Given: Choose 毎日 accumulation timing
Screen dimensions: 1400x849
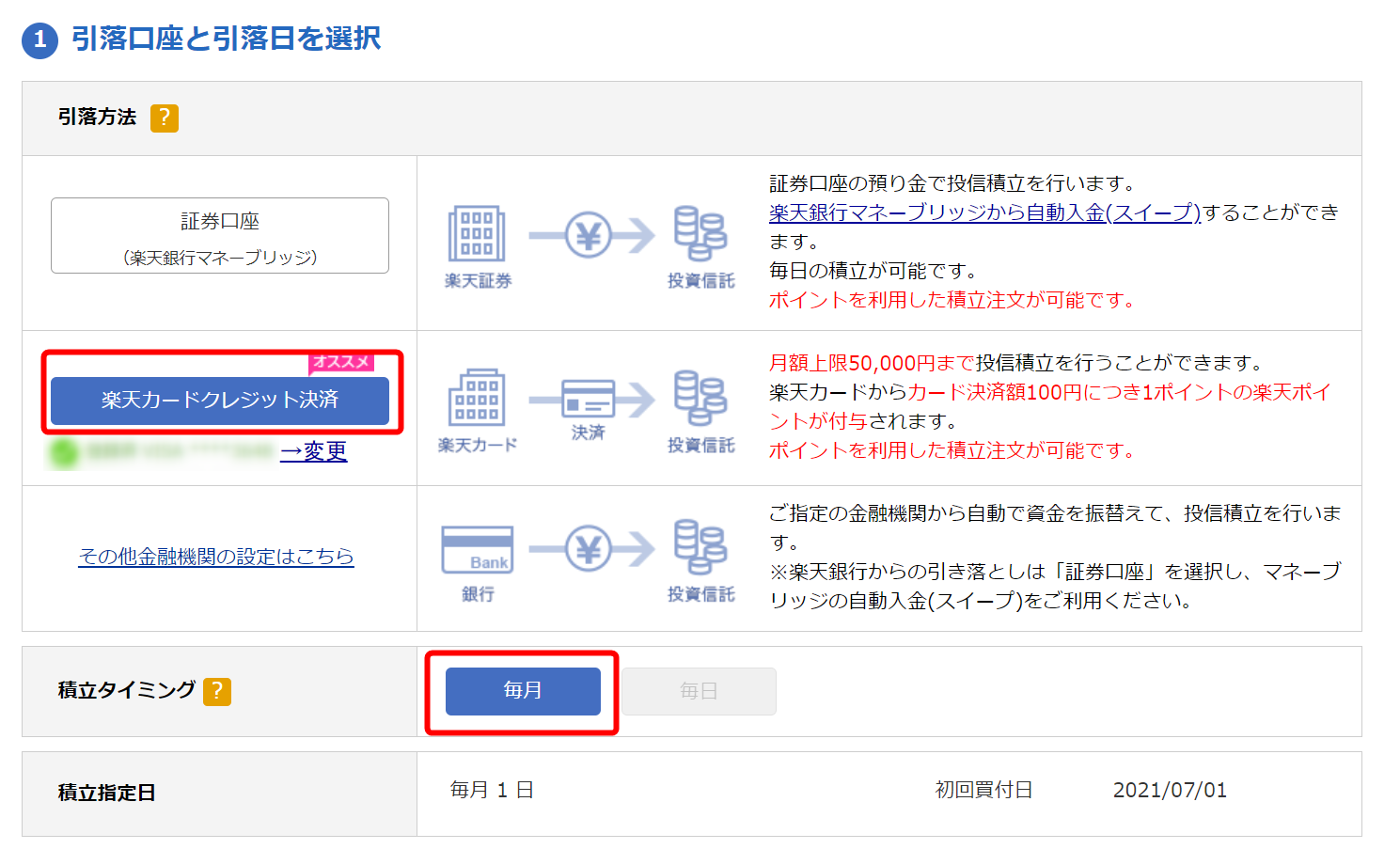Looking at the screenshot, I should point(699,691).
